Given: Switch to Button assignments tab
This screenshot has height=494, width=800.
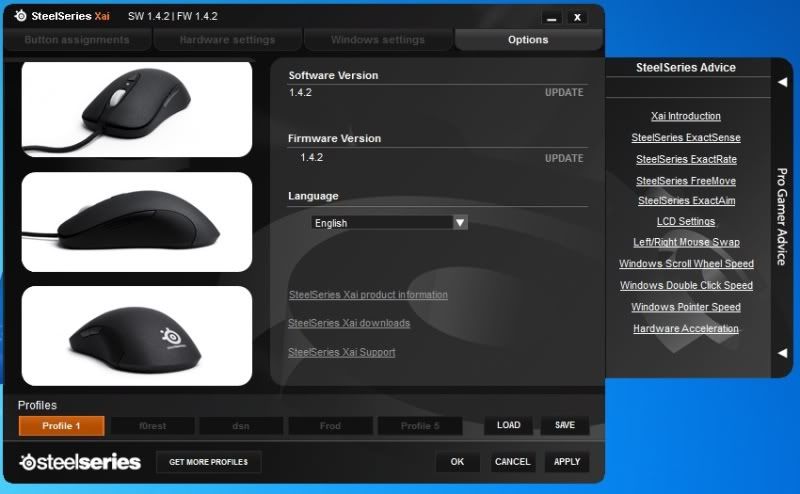Looking at the screenshot, I should (x=77, y=40).
